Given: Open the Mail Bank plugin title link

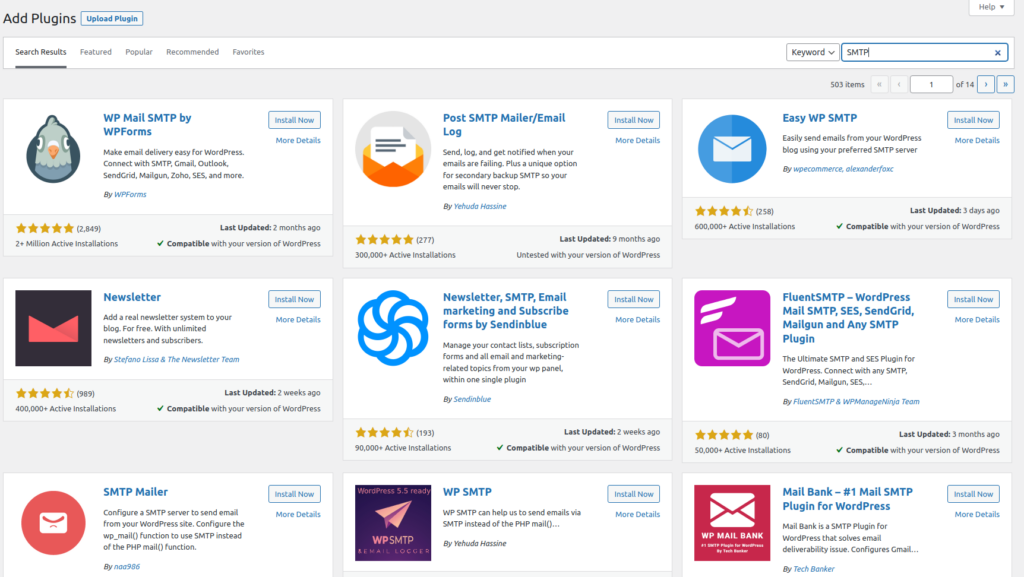Looking at the screenshot, I should tap(848, 499).
